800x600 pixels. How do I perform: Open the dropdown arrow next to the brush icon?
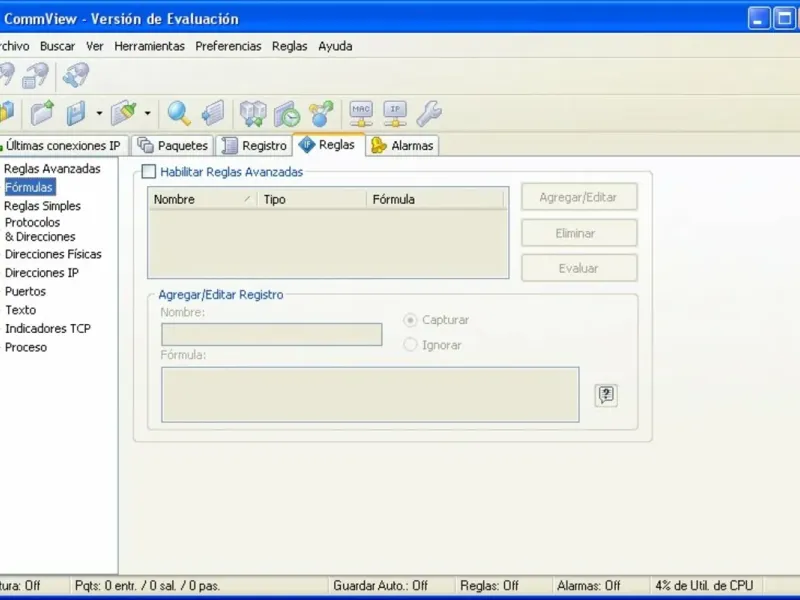[x=147, y=113]
